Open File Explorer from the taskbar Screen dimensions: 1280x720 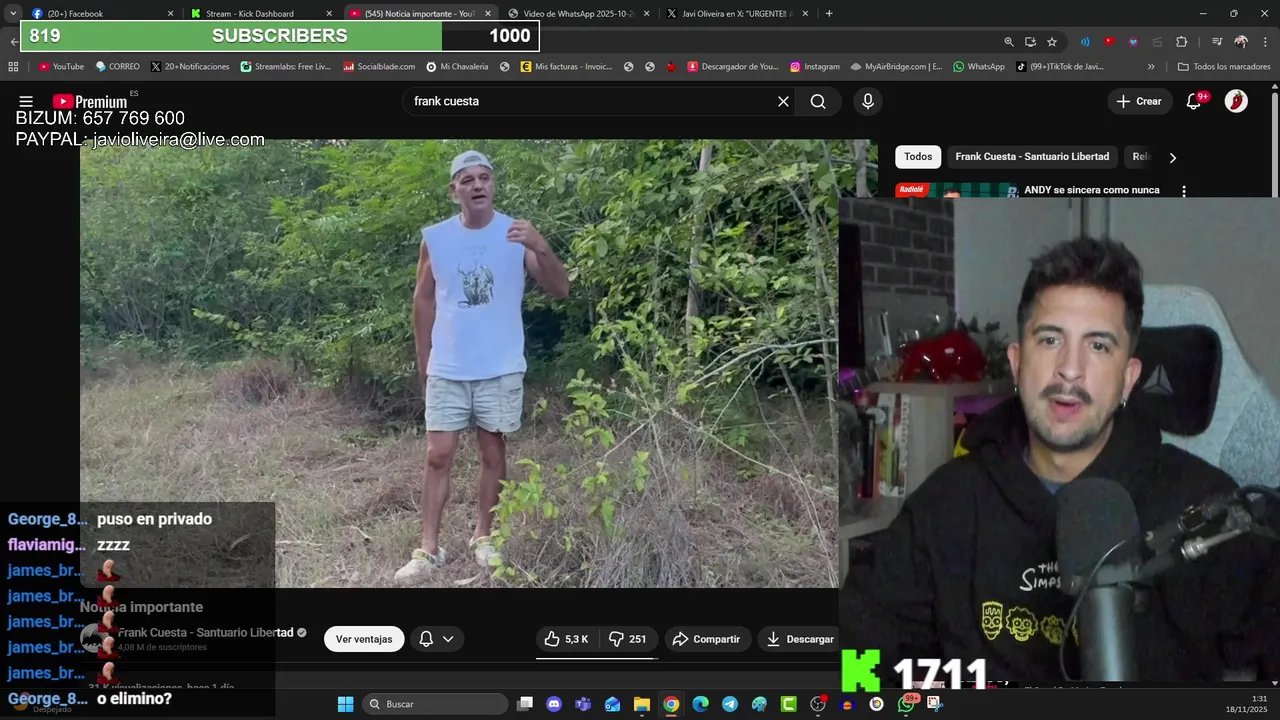641,704
